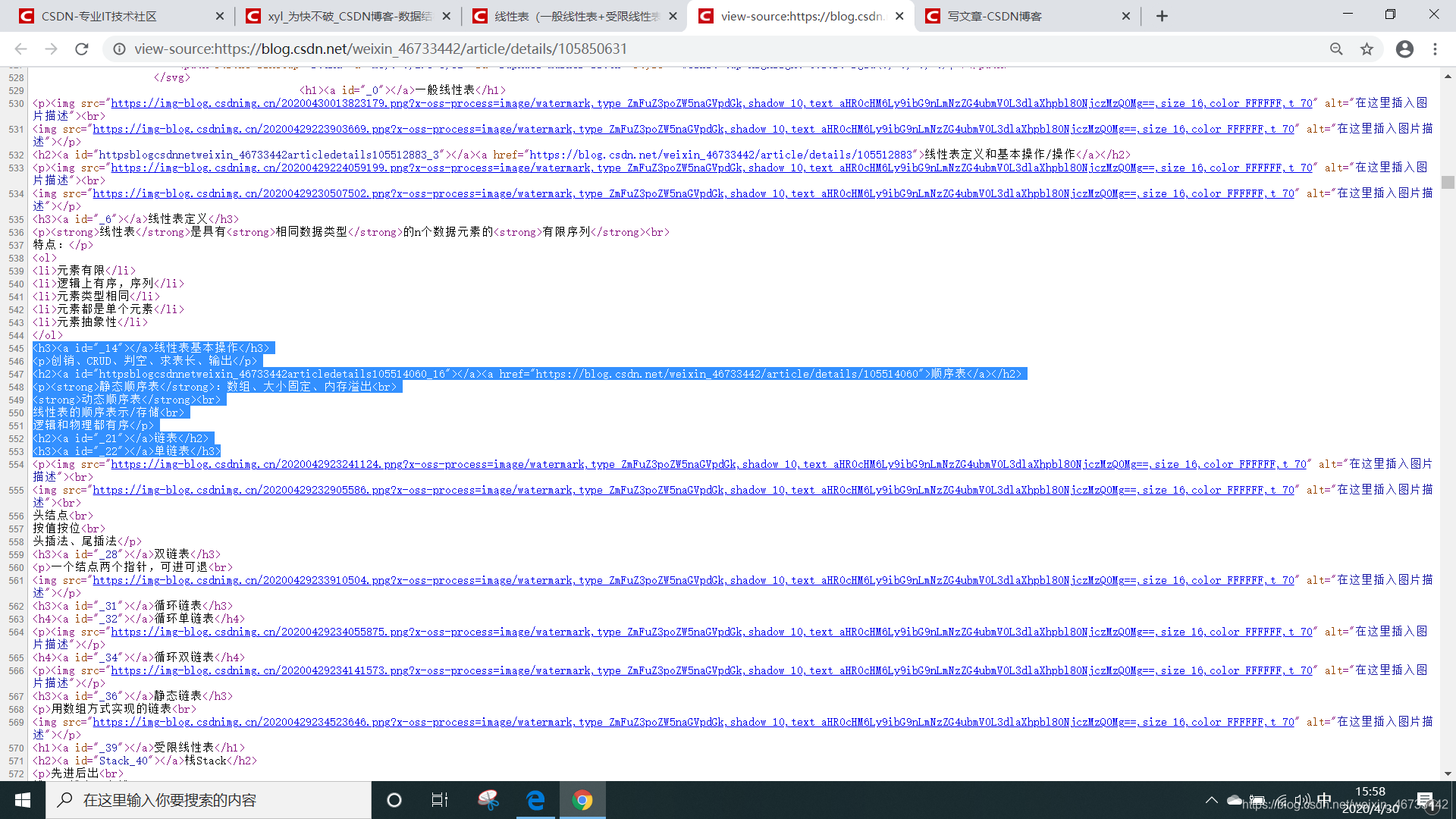Close the xyl_为快不破 tab
The height and width of the screenshot is (819, 1456).
(x=446, y=16)
